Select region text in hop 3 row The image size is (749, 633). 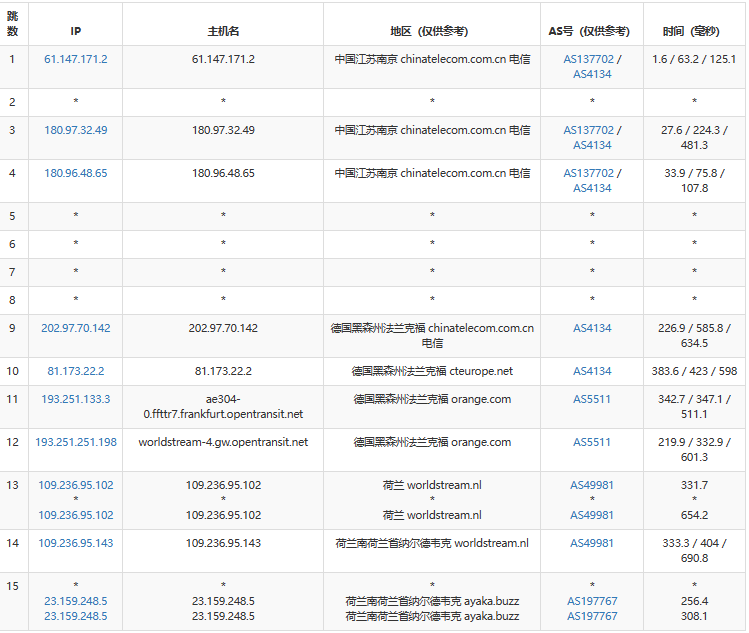pyautogui.click(x=432, y=130)
